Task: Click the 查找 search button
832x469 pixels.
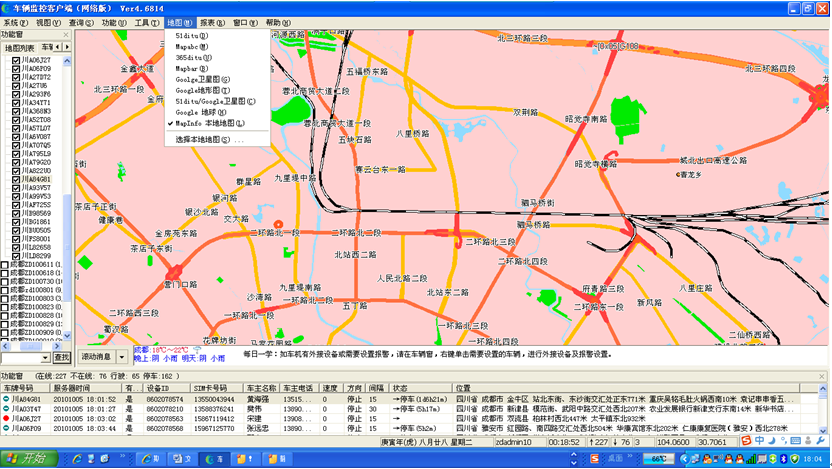Action: pos(62,357)
